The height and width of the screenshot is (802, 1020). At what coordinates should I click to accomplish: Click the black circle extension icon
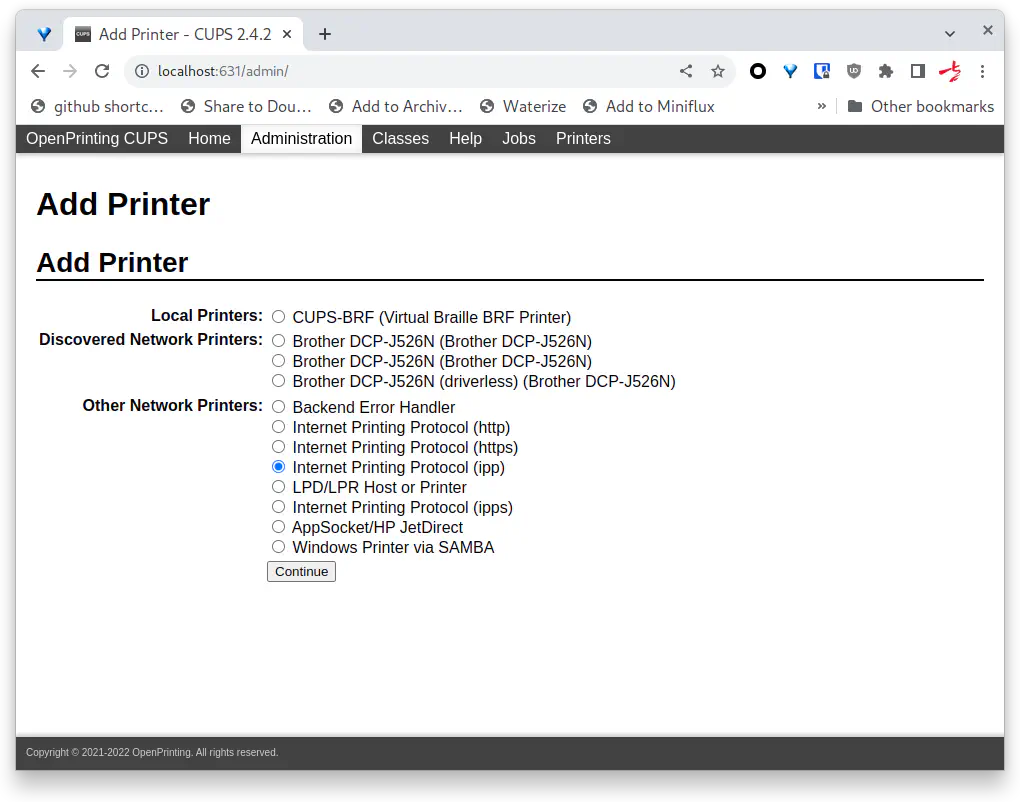pyautogui.click(x=757, y=71)
